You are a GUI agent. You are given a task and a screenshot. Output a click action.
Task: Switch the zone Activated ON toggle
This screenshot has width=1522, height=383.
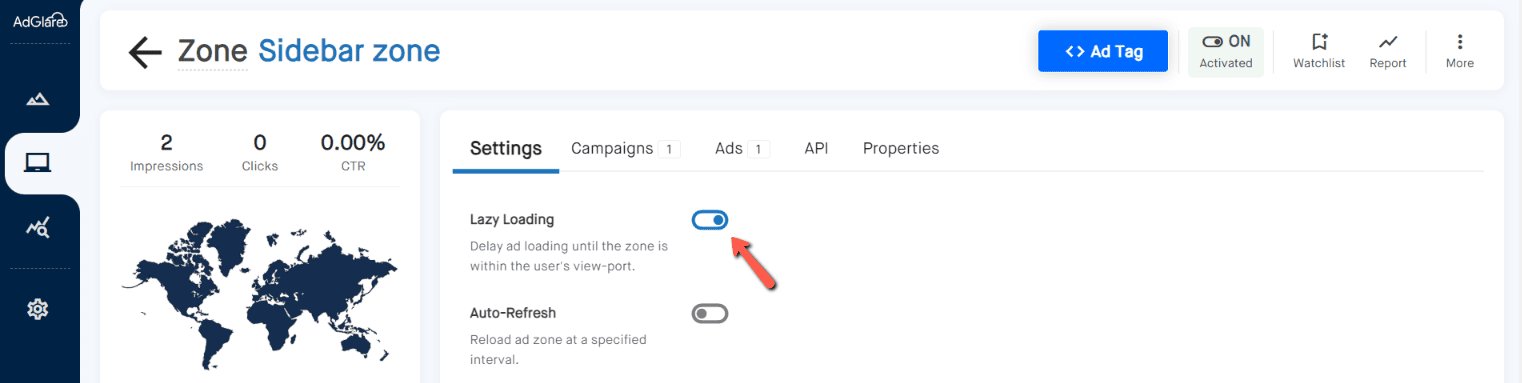(1226, 51)
